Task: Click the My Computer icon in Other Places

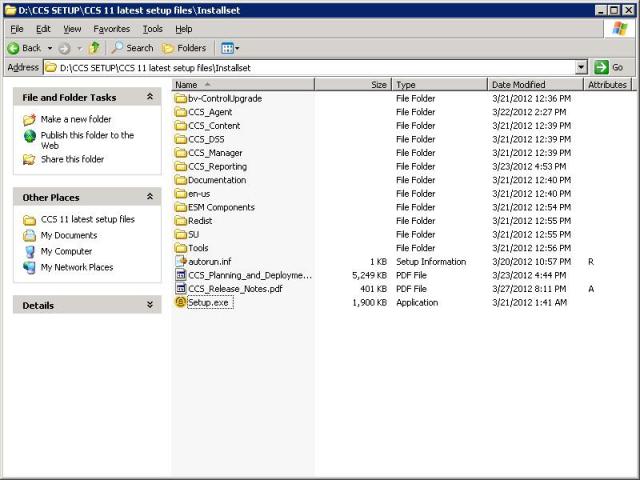Action: click(29, 252)
